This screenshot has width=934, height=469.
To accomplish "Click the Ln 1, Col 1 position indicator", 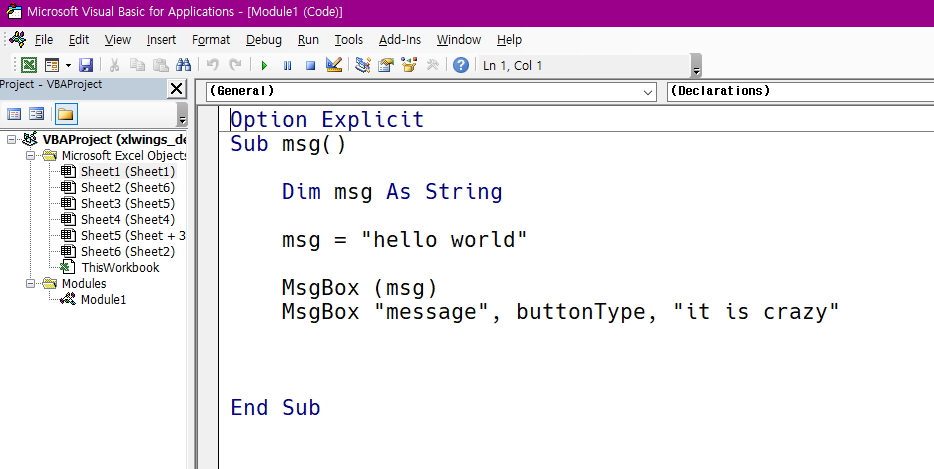I will coord(513,66).
